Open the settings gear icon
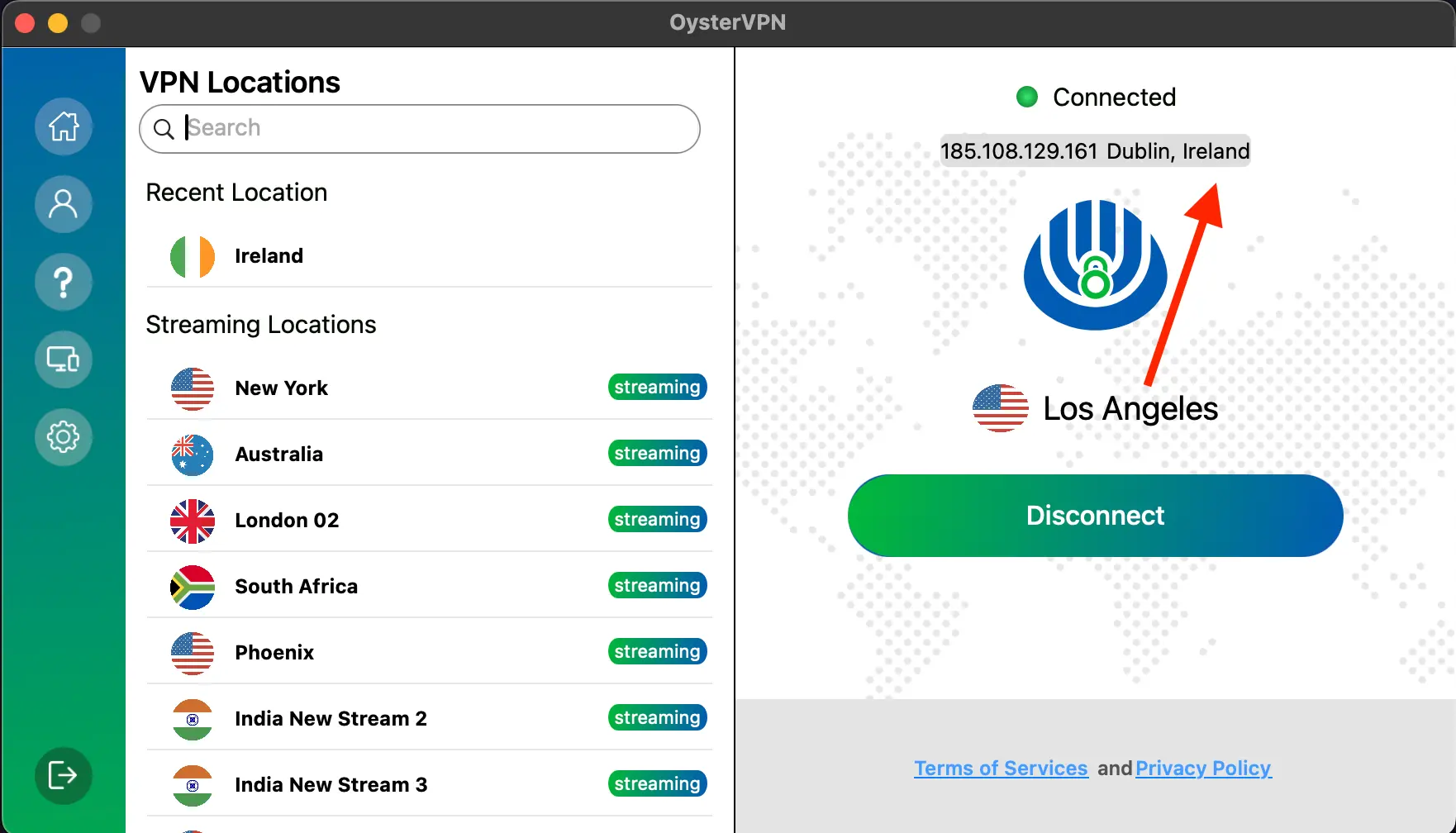 [64, 436]
